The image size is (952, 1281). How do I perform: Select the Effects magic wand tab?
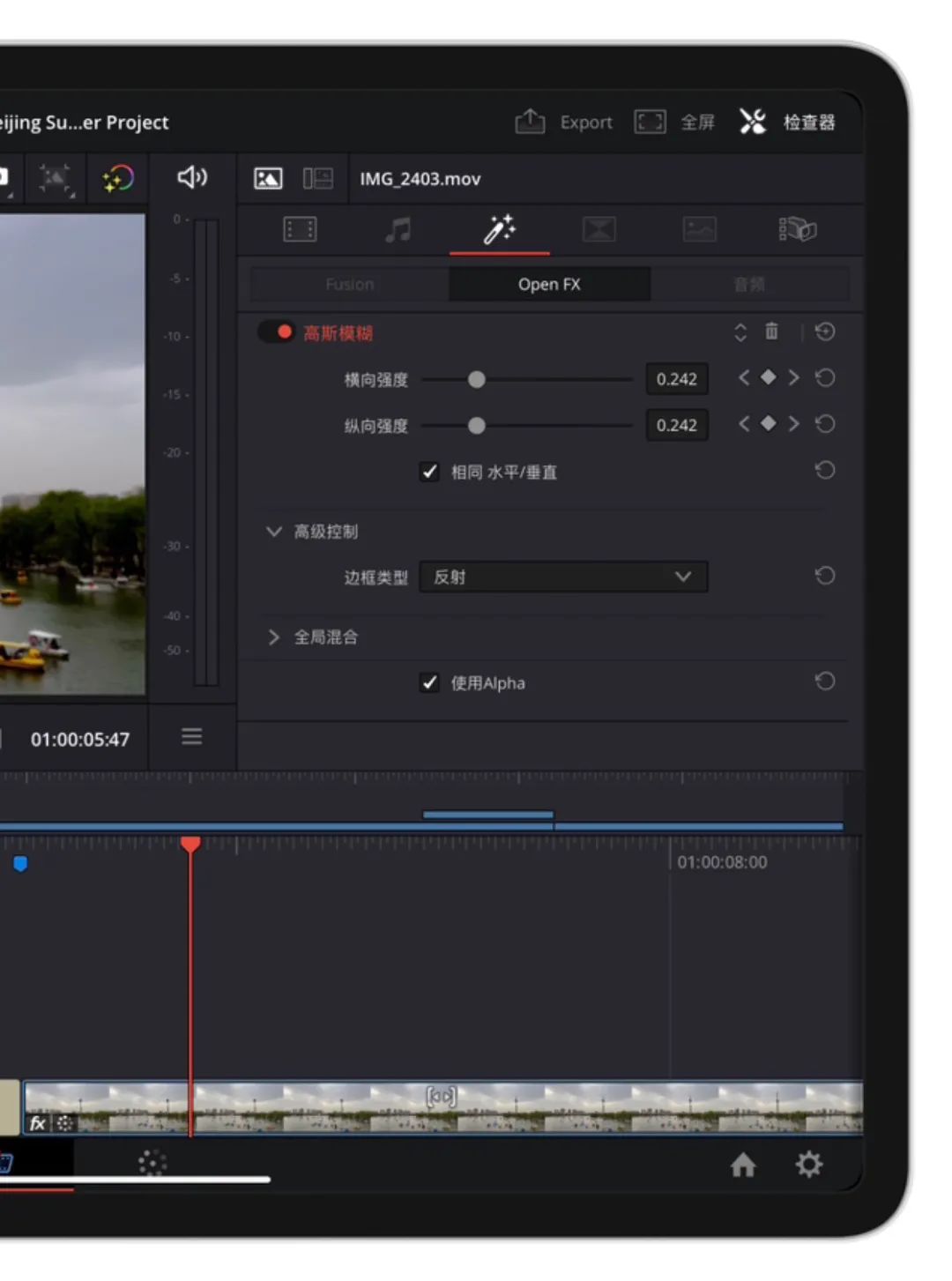point(499,229)
